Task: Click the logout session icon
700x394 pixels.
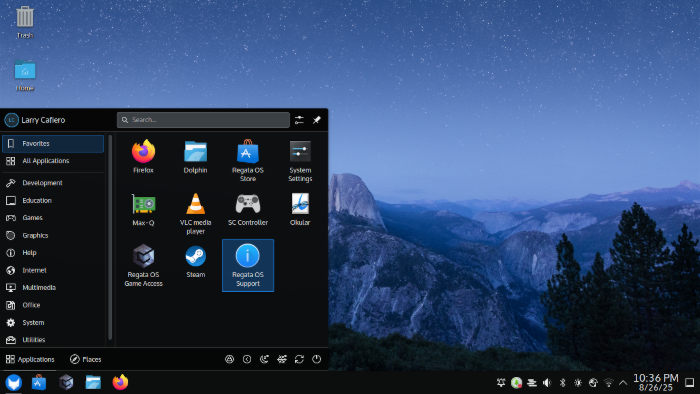Action: click(247, 359)
